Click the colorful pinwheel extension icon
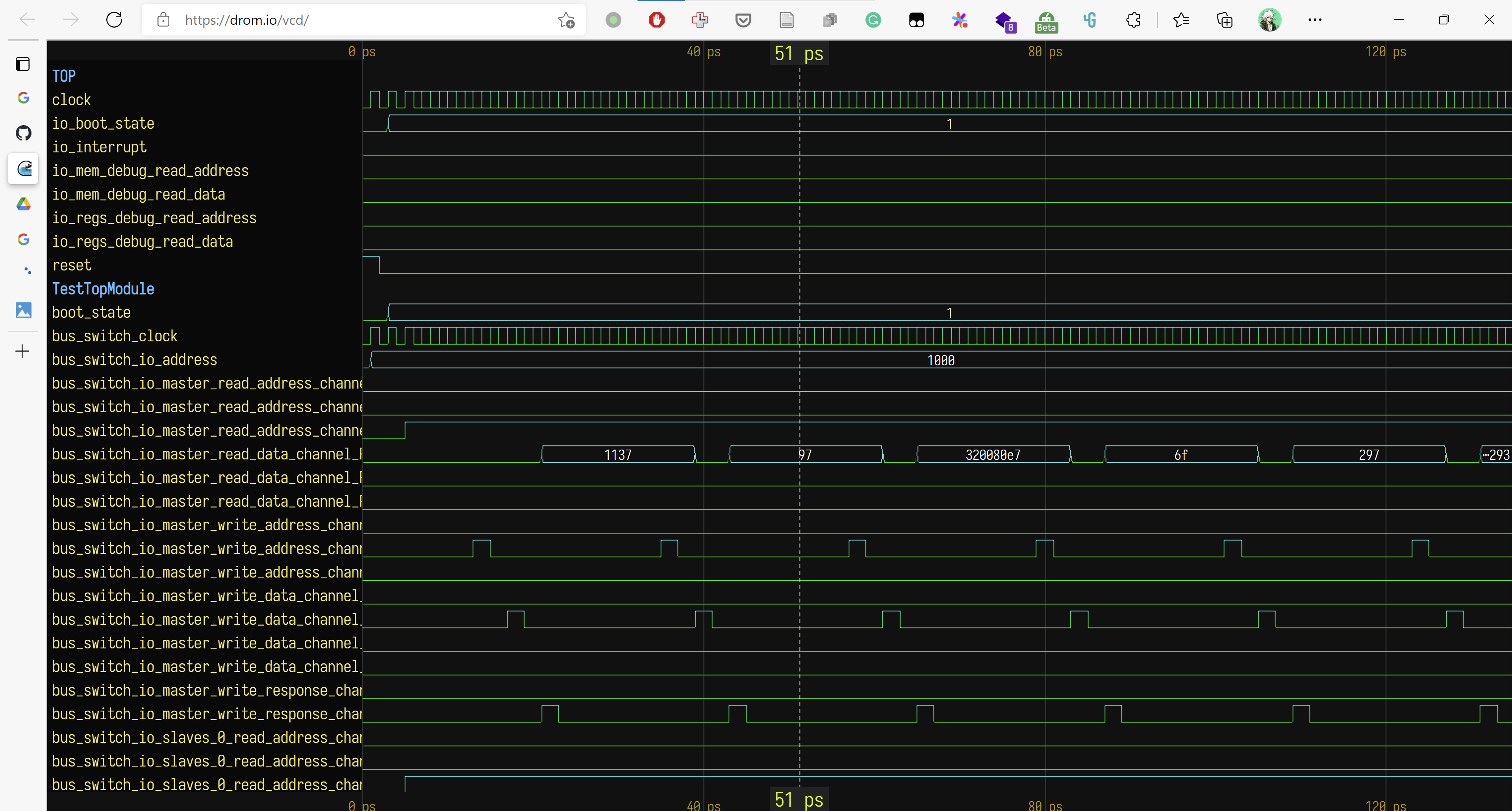This screenshot has height=811, width=1512. [x=960, y=20]
